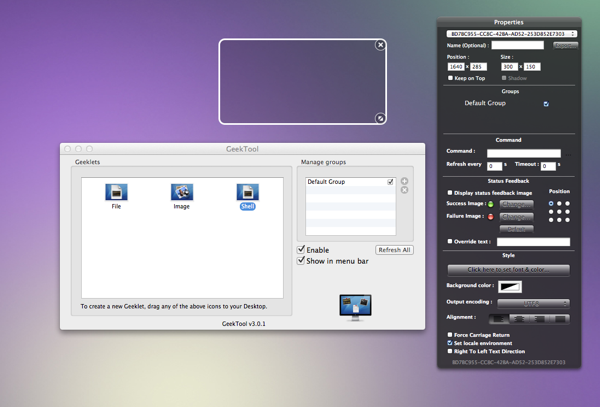Click the Position Y field 285
This screenshot has height=407, width=600.
478,67
